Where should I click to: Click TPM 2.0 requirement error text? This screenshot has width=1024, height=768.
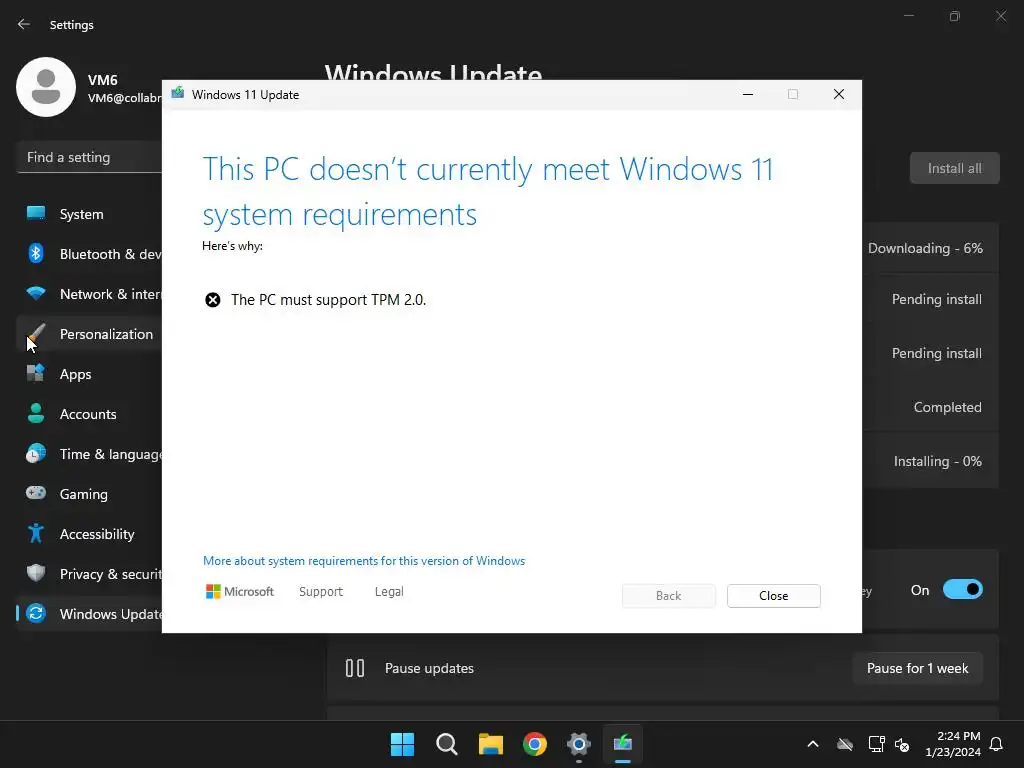pos(328,300)
